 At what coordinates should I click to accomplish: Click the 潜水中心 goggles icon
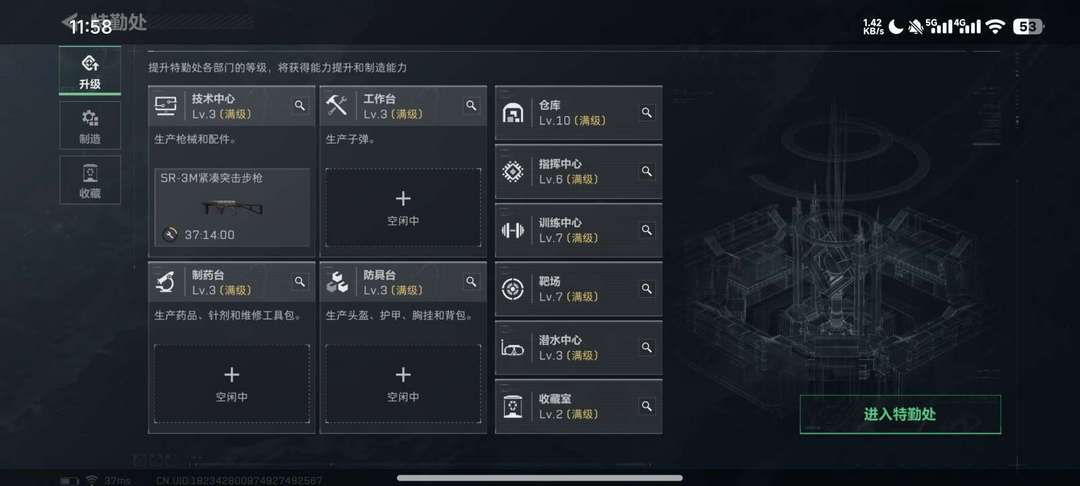click(x=512, y=348)
